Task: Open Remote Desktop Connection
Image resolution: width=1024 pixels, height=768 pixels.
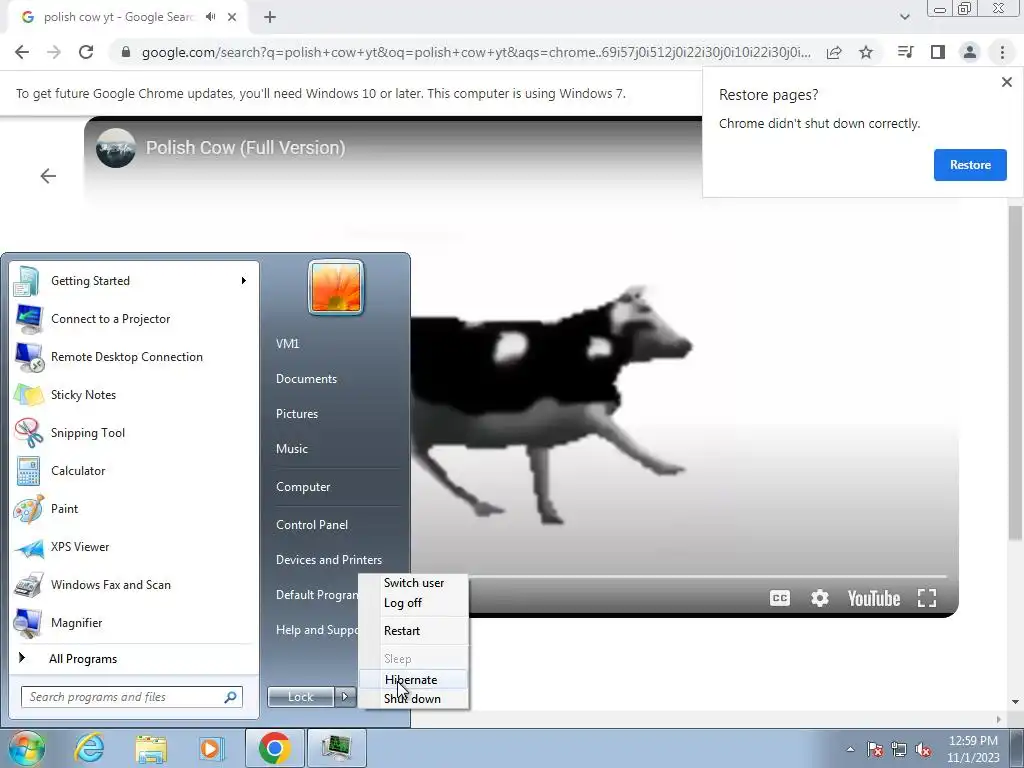Action: tap(134, 357)
